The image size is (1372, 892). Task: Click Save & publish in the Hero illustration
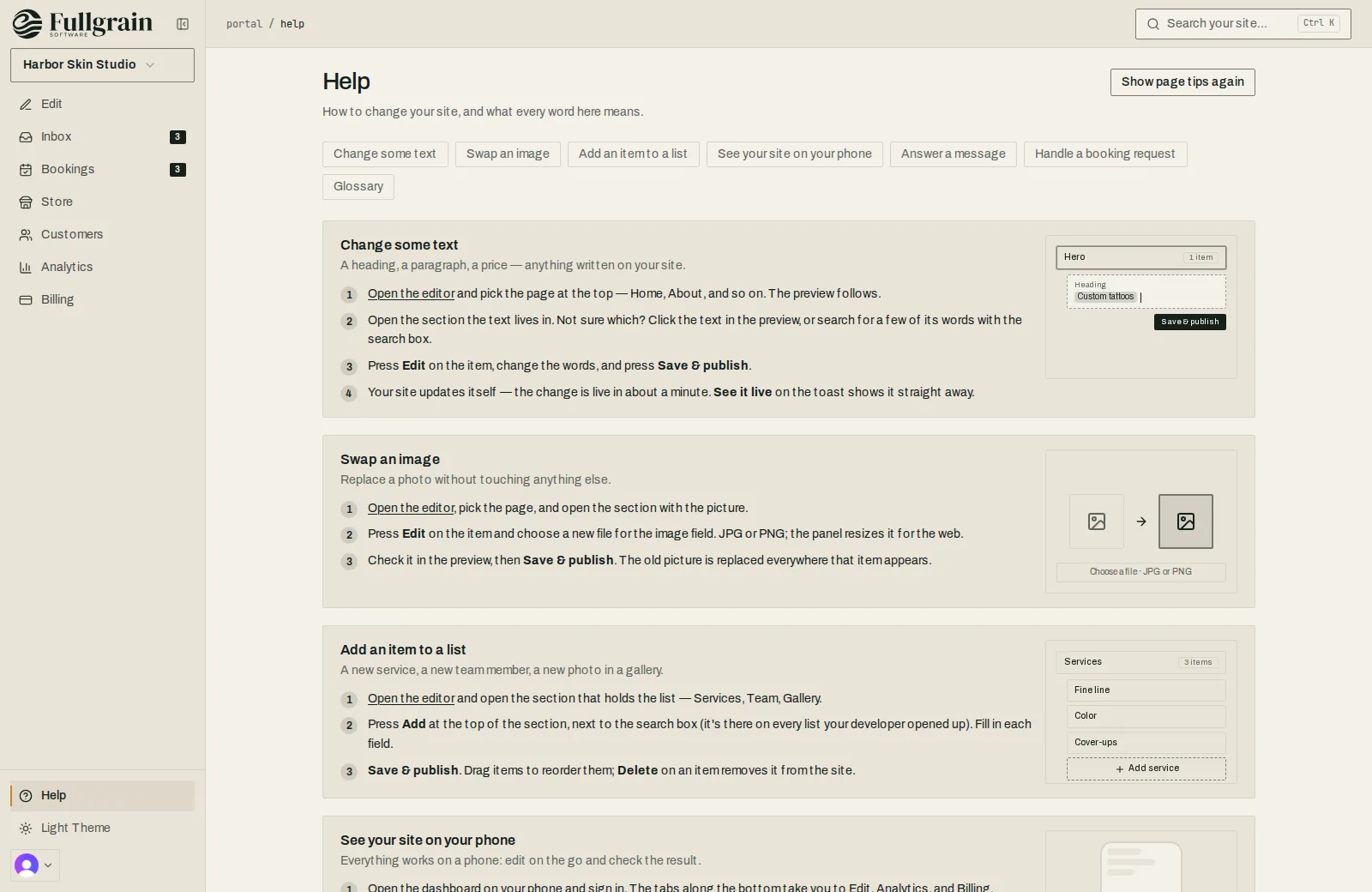tap(1190, 322)
